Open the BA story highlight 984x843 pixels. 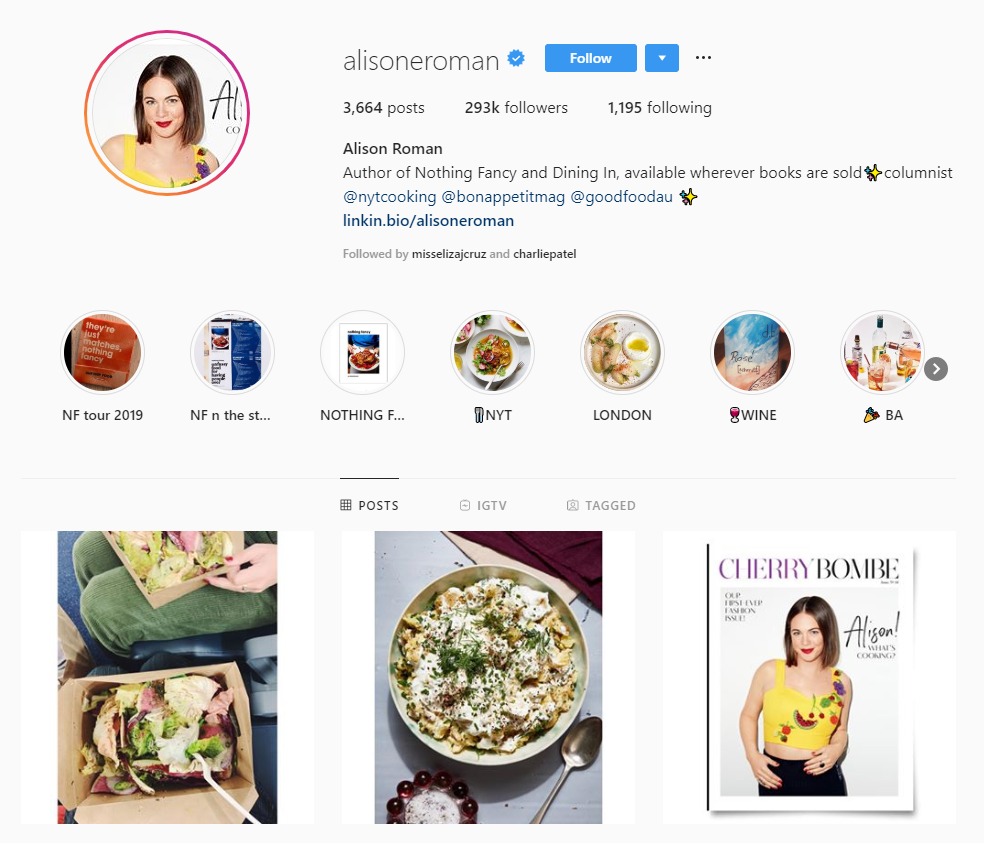pyautogui.click(x=882, y=353)
